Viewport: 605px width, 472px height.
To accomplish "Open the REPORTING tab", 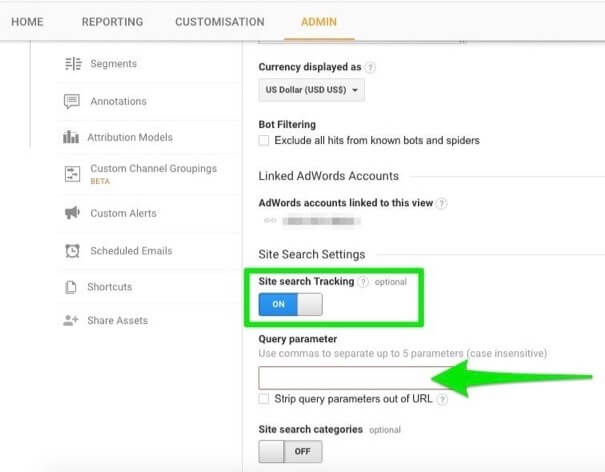I will tap(112, 22).
